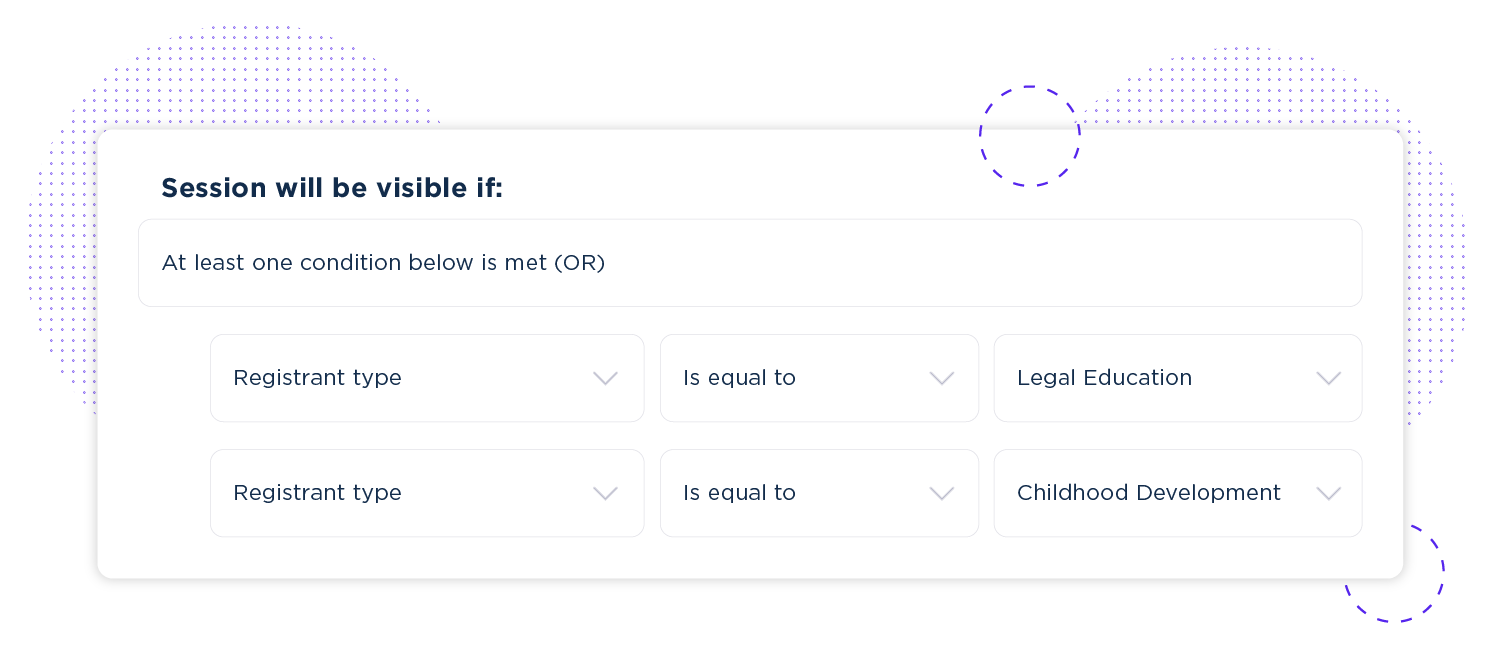This screenshot has height=650, width=1500.
Task: Select Legal Education in the first condition row
Action: tap(1105, 378)
